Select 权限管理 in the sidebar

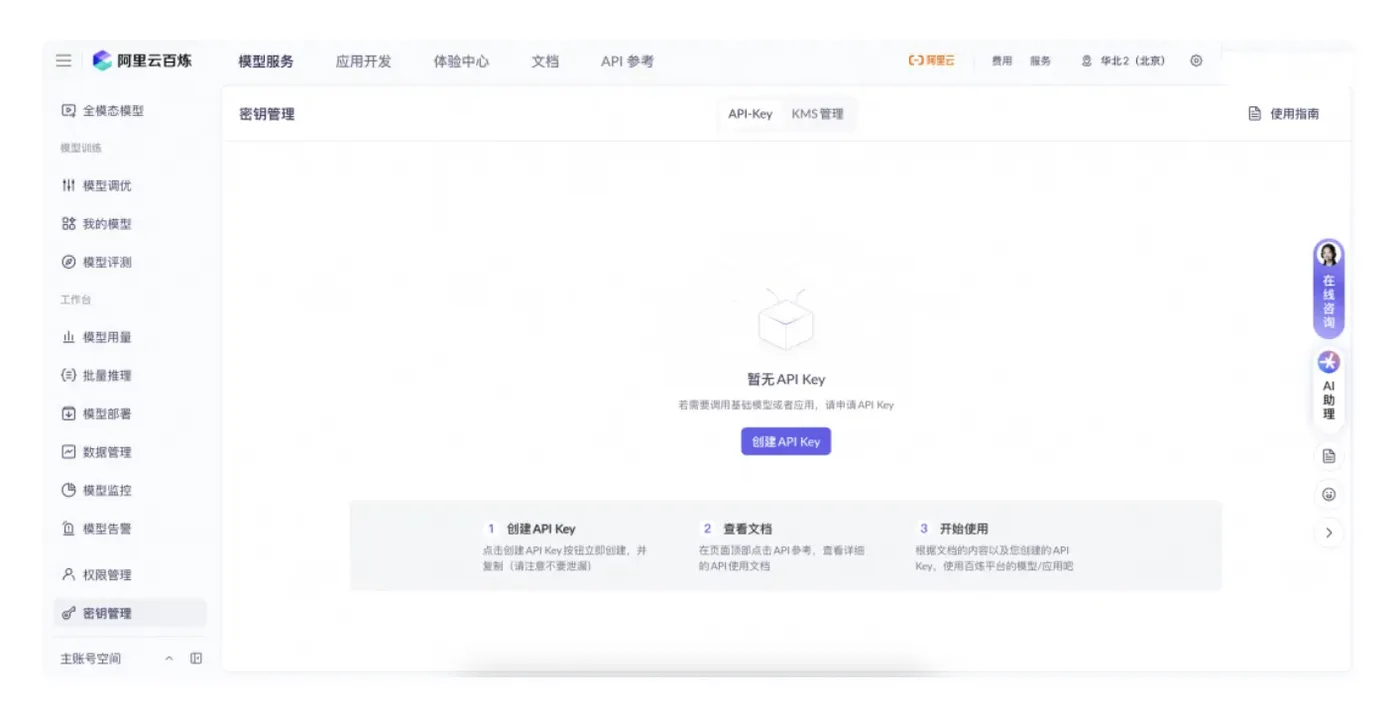tap(130, 575)
